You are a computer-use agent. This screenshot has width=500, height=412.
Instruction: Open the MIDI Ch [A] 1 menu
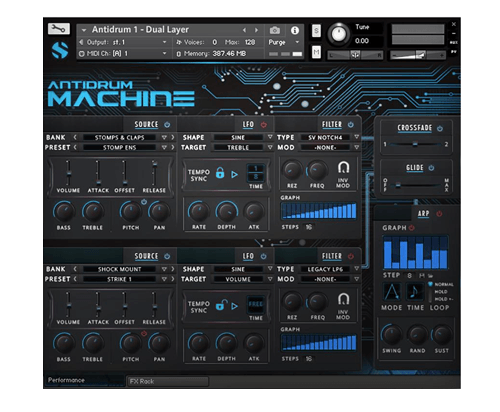tap(123, 53)
